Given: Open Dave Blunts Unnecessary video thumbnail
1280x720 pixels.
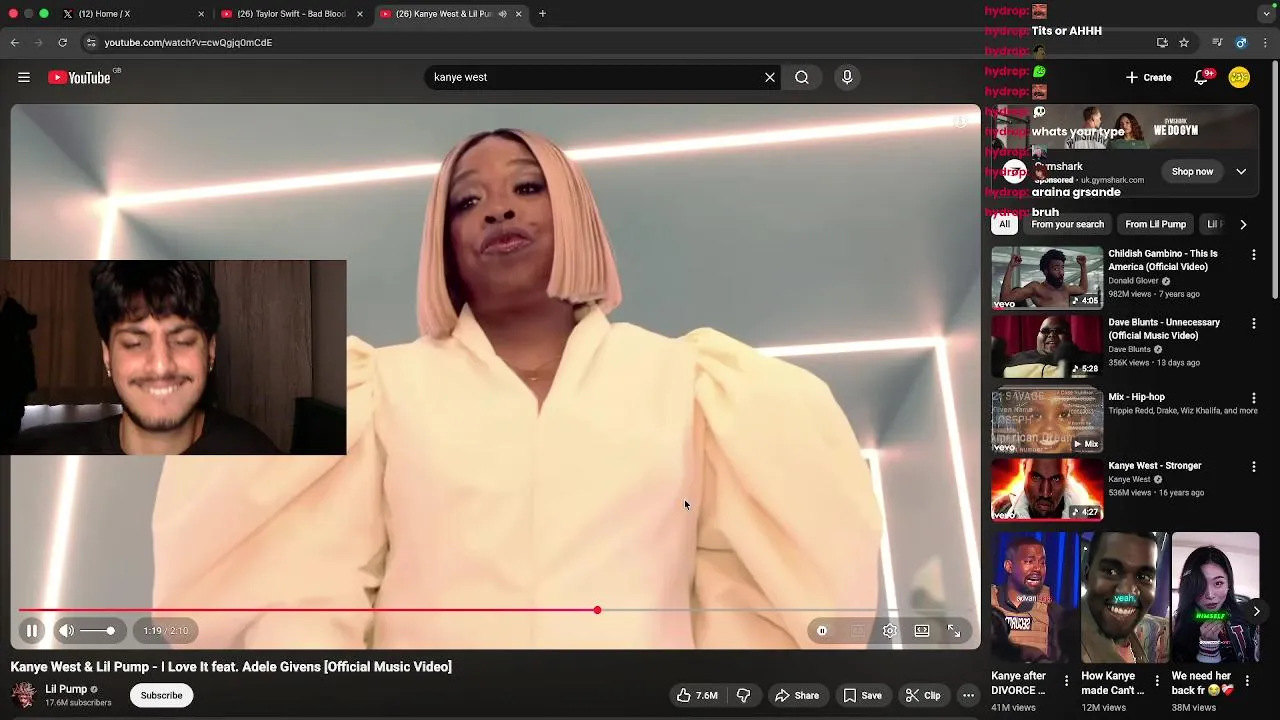Looking at the screenshot, I should 1047,347.
